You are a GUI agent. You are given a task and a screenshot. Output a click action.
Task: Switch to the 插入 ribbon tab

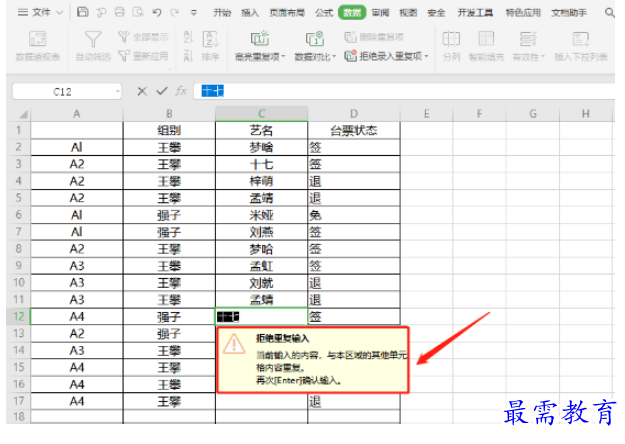[250, 13]
